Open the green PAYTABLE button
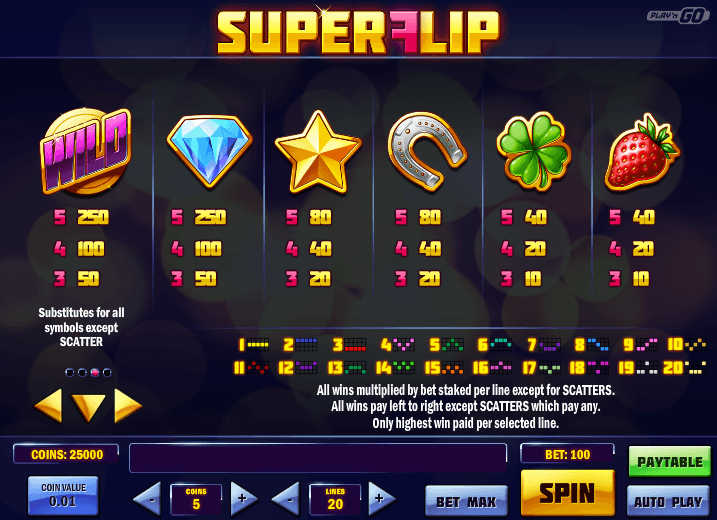Screen dimensions: 717x520 (670, 462)
